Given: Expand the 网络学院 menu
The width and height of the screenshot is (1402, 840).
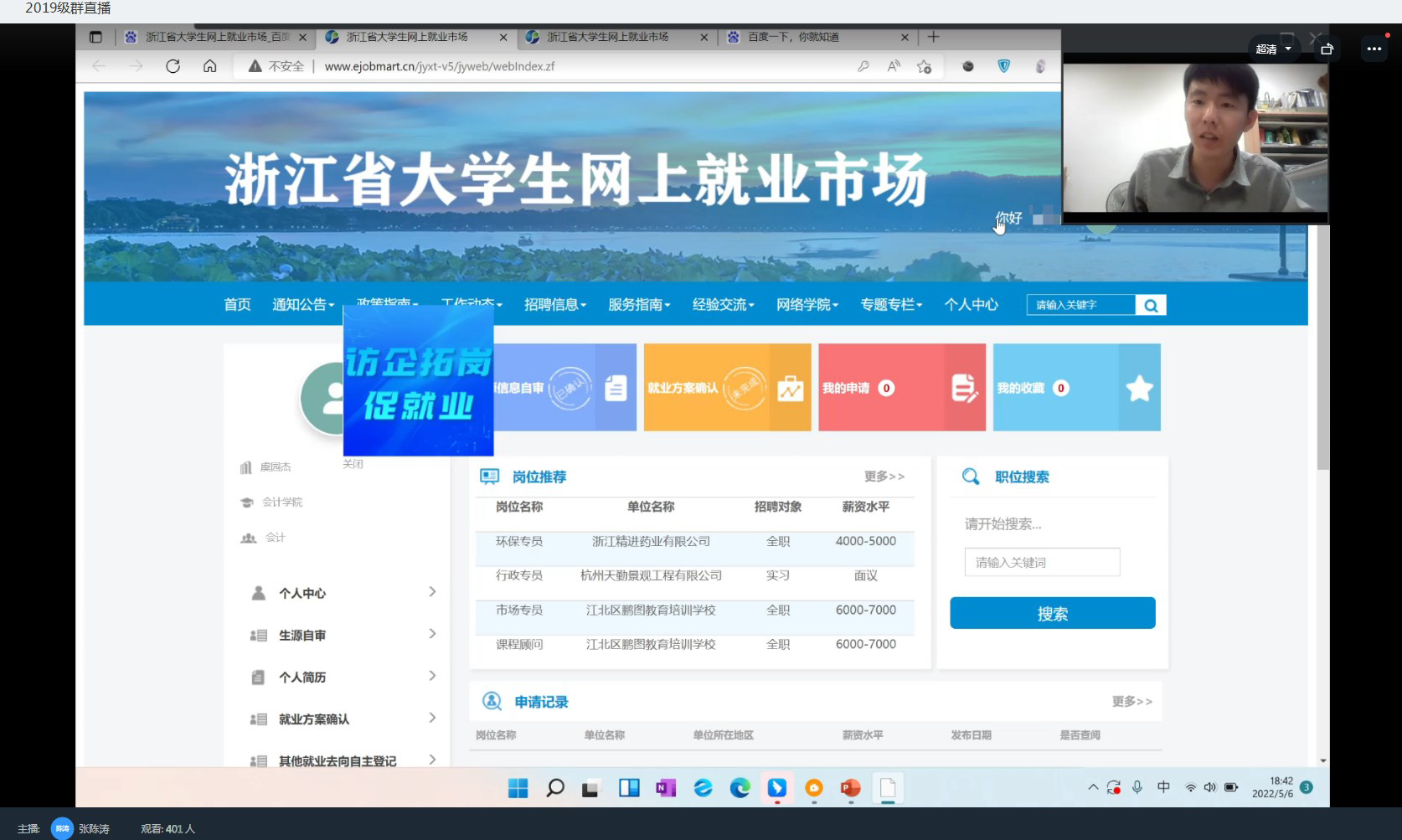Looking at the screenshot, I should 807,305.
